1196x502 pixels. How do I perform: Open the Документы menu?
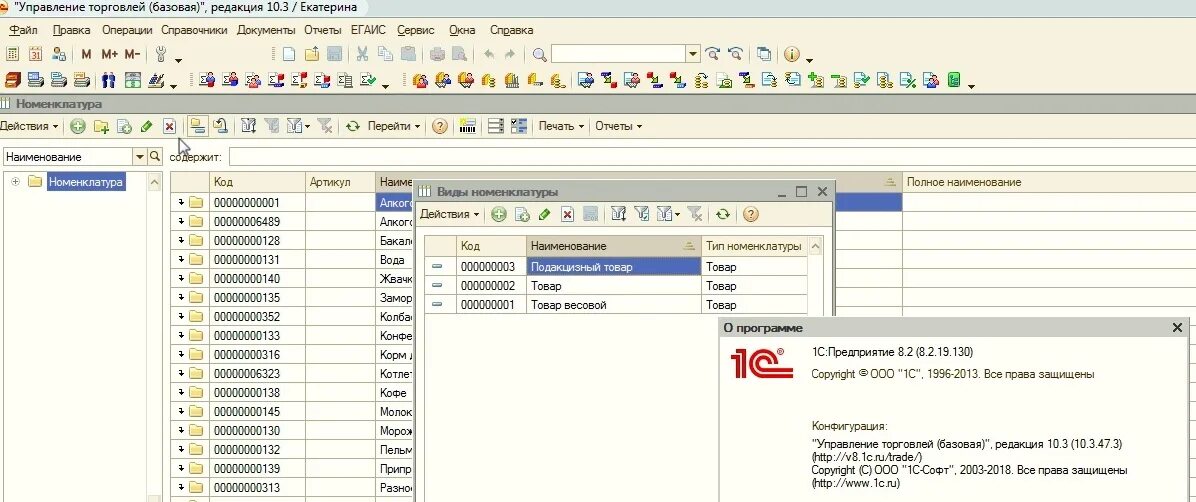click(266, 30)
